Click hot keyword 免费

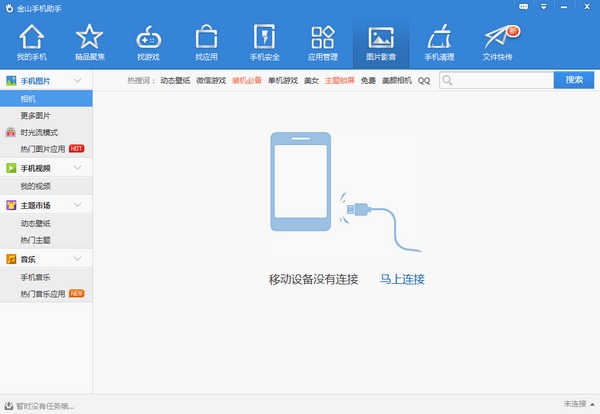(368, 80)
